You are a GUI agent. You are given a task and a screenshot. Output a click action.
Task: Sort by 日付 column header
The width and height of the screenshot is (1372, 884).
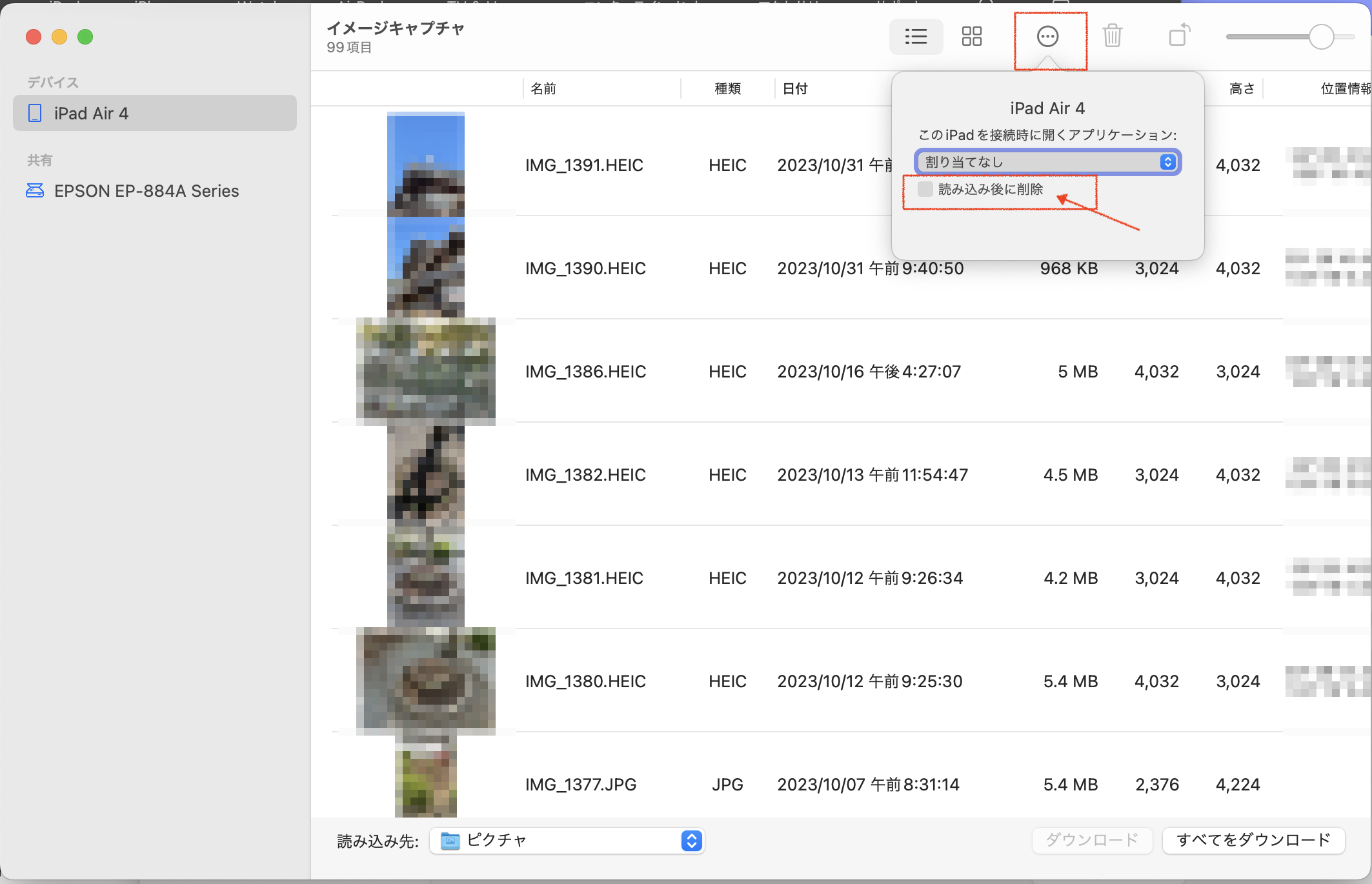795,89
